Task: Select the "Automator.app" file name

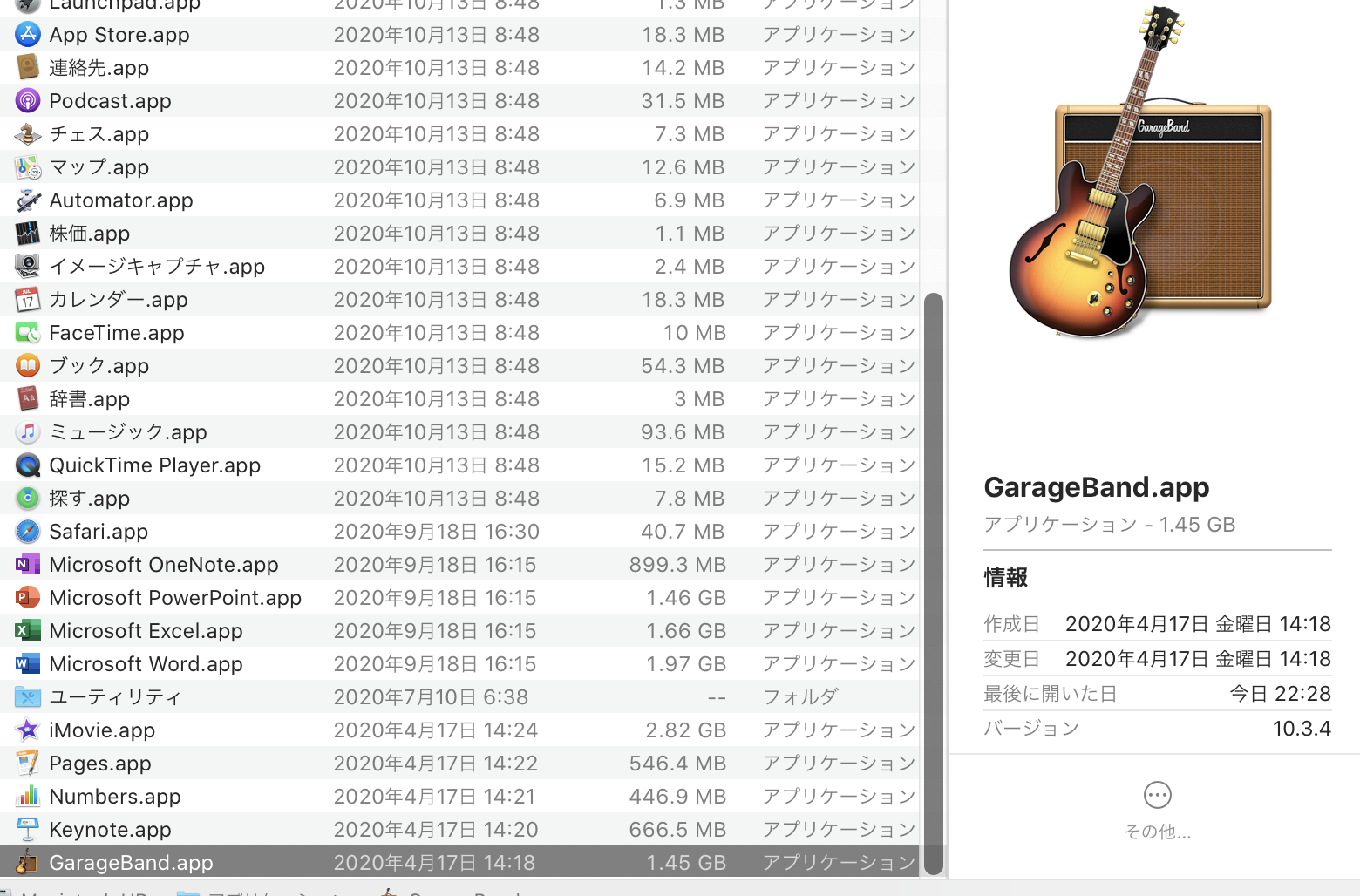Action: 121,200
